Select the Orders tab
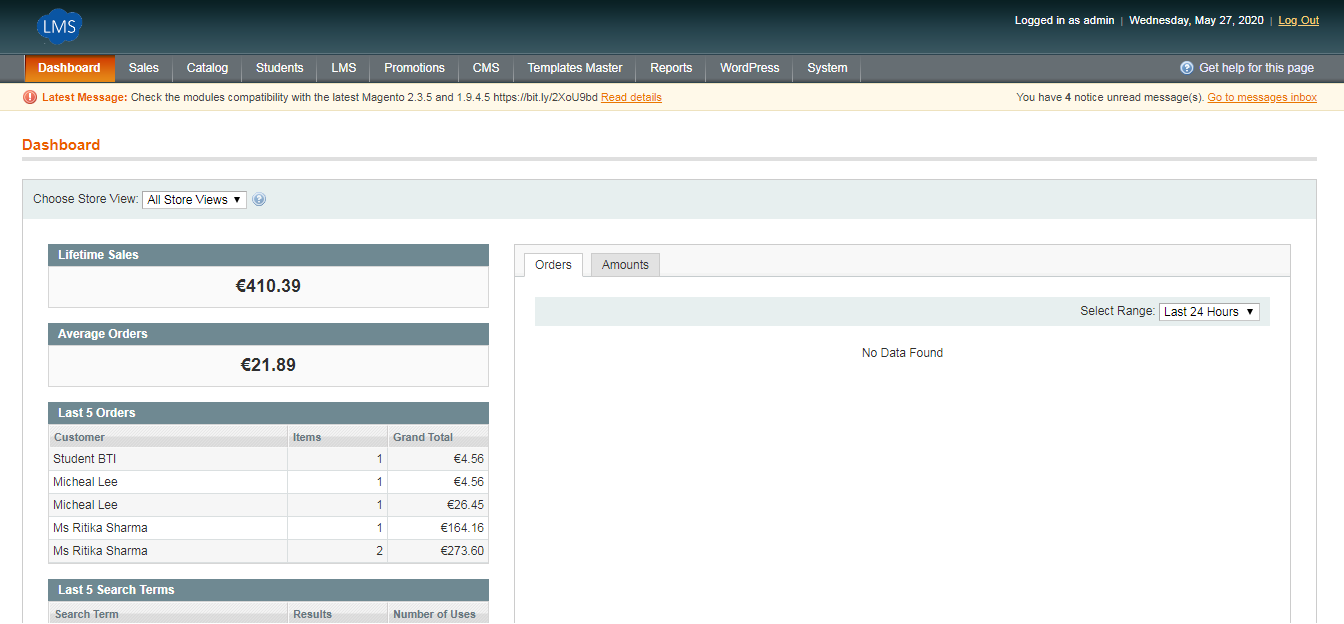The image size is (1344, 624). pyautogui.click(x=553, y=265)
